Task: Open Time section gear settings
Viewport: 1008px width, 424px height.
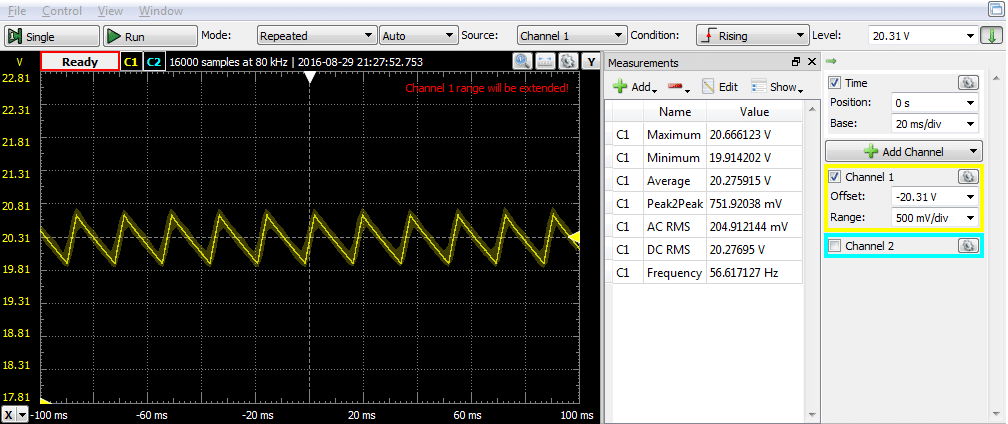Action: pyautogui.click(x=967, y=83)
